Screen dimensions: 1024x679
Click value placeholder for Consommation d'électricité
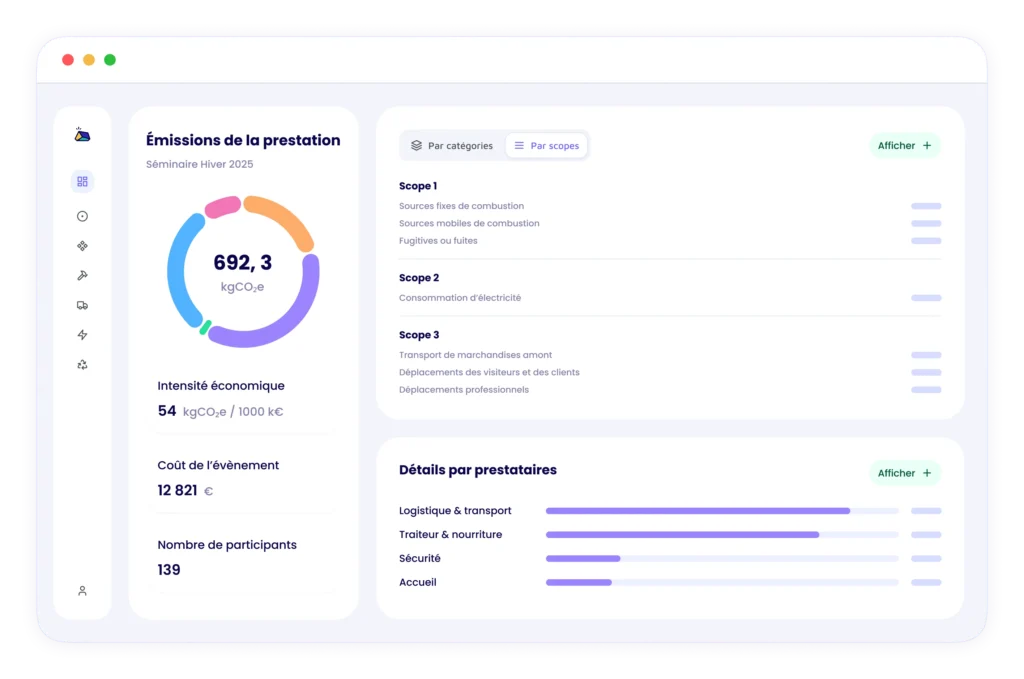point(926,298)
